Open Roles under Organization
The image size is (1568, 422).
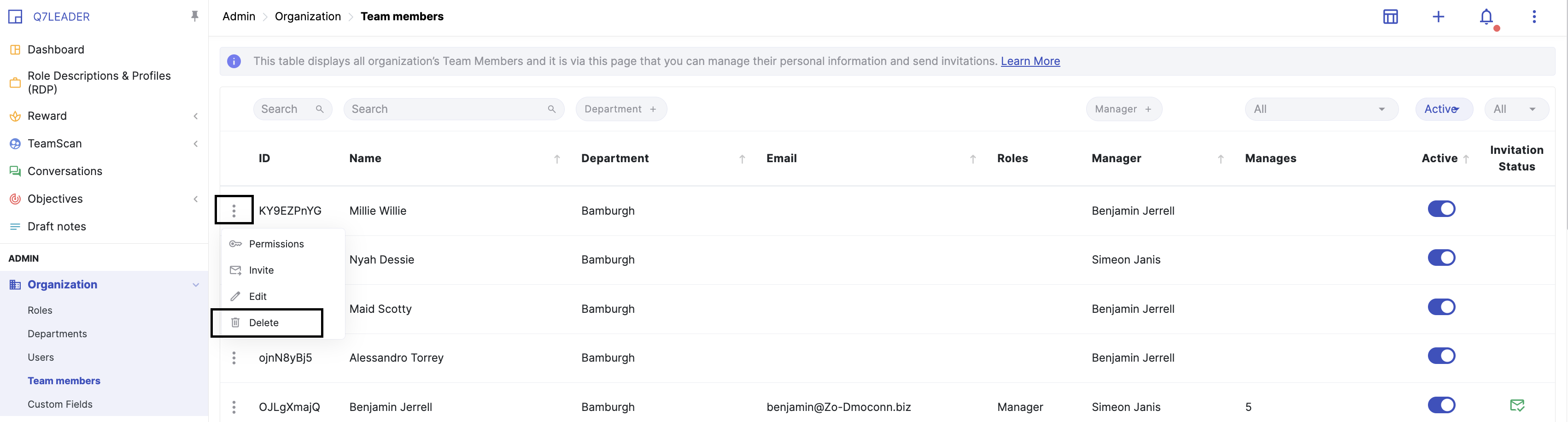click(40, 311)
